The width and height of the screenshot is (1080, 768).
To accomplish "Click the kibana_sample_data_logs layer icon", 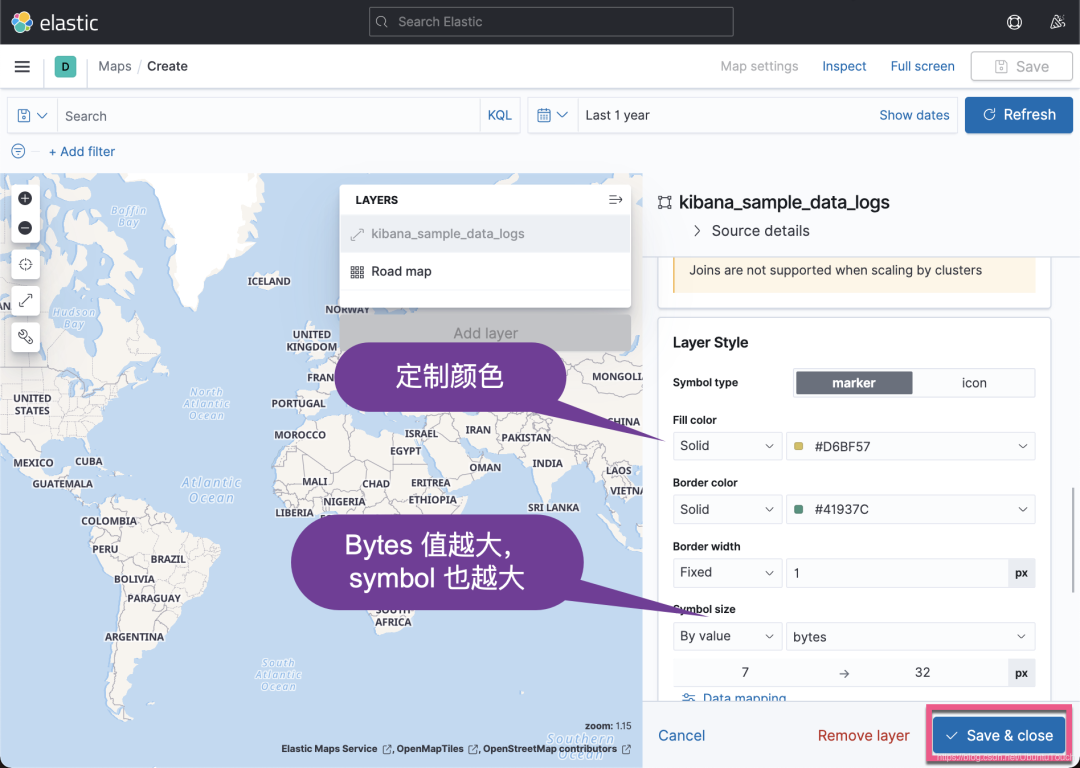I will (357, 234).
